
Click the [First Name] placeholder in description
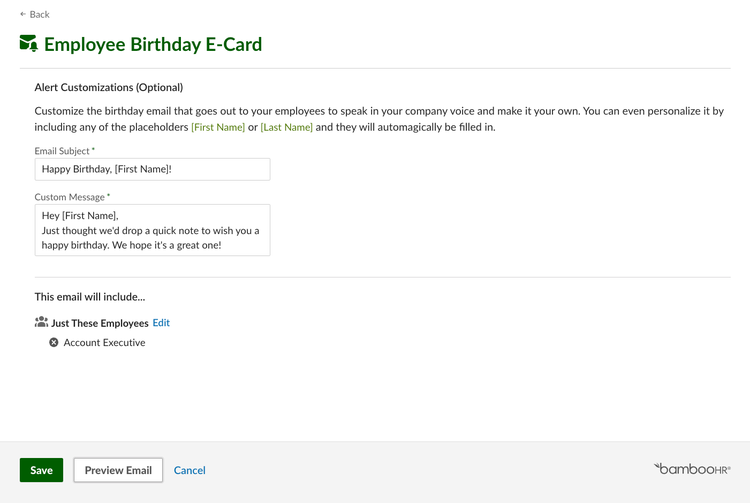click(218, 127)
